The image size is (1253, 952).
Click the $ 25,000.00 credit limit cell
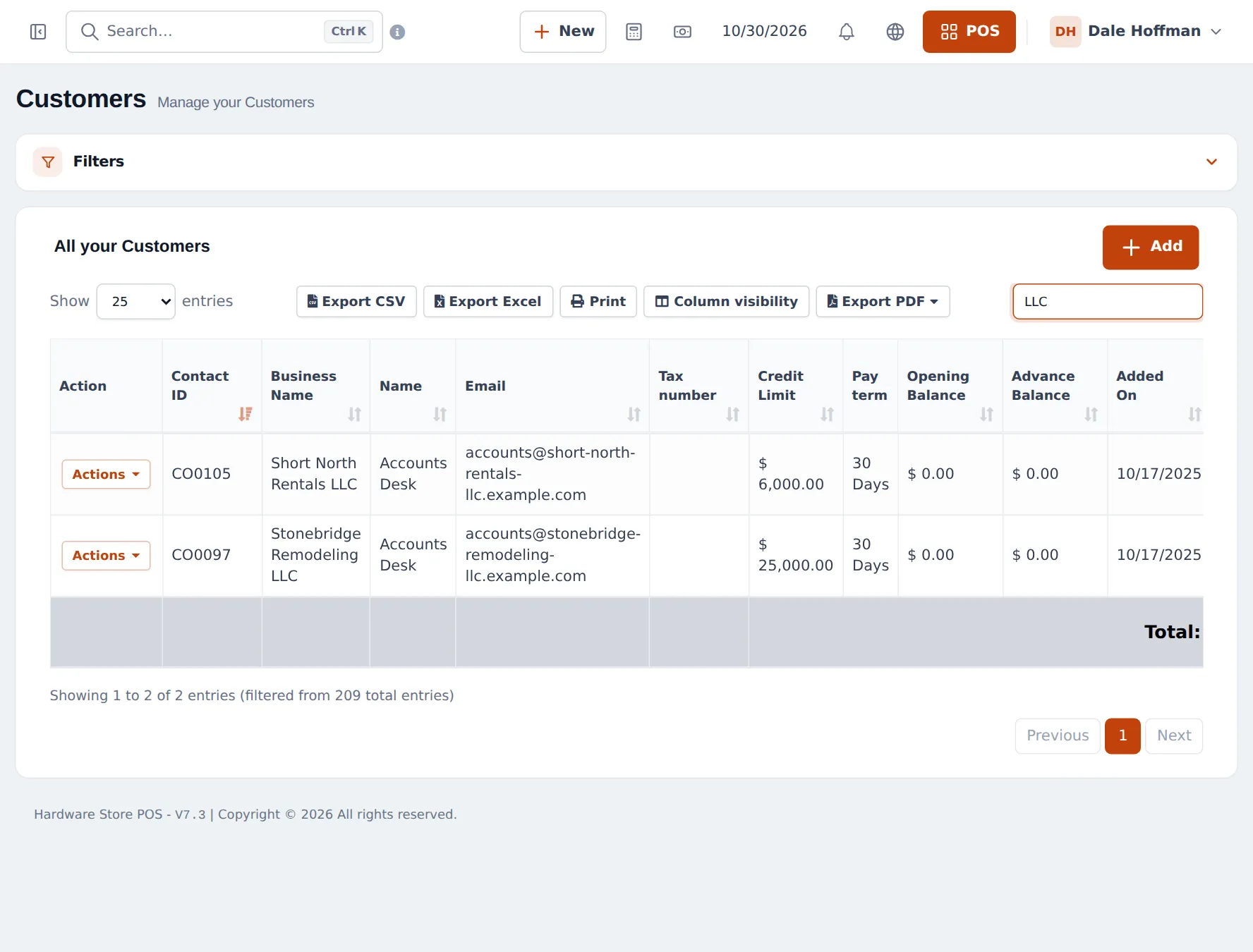pyautogui.click(x=796, y=555)
